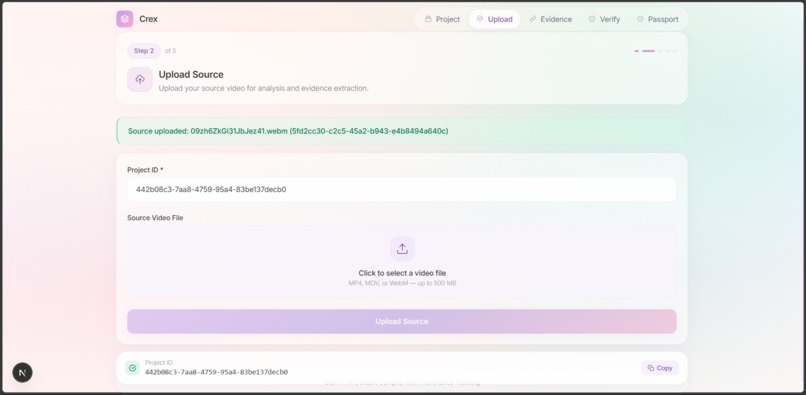The image size is (806, 395).
Task: Click the Source uploaded success message
Action: [402, 131]
